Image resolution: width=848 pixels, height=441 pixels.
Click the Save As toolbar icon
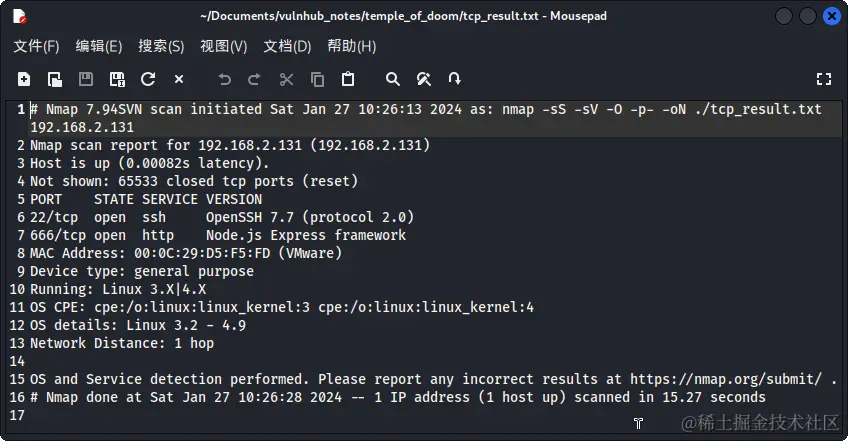(117, 79)
